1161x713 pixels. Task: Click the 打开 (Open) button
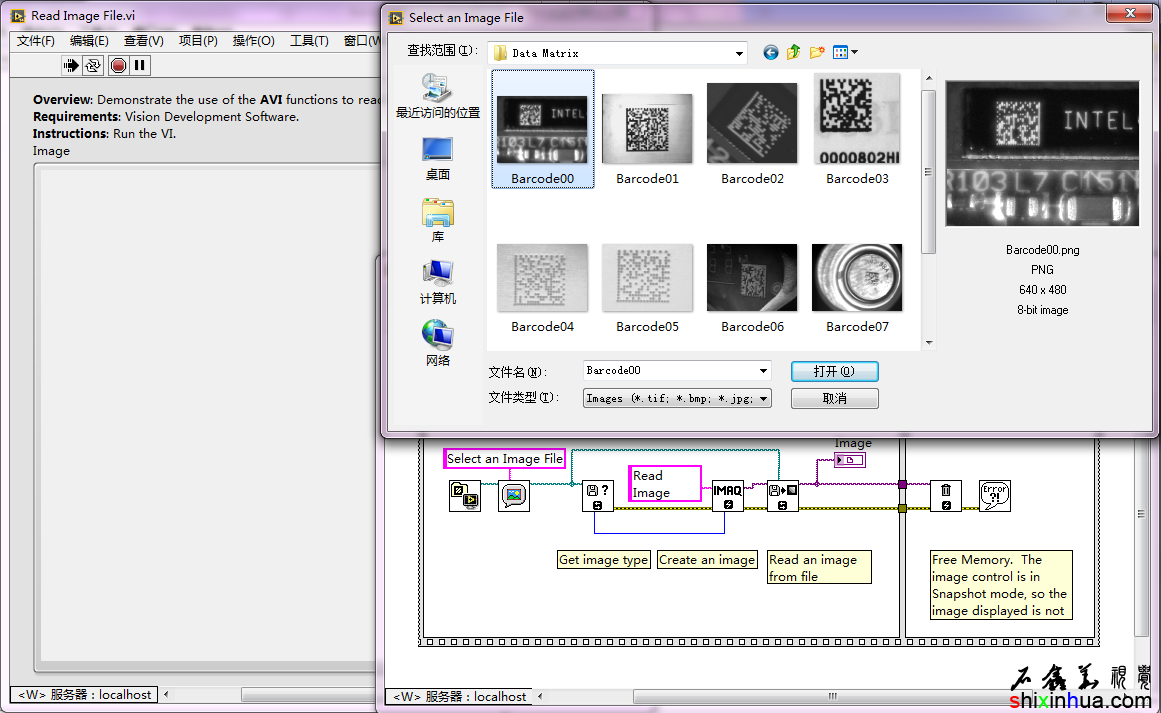coord(834,371)
